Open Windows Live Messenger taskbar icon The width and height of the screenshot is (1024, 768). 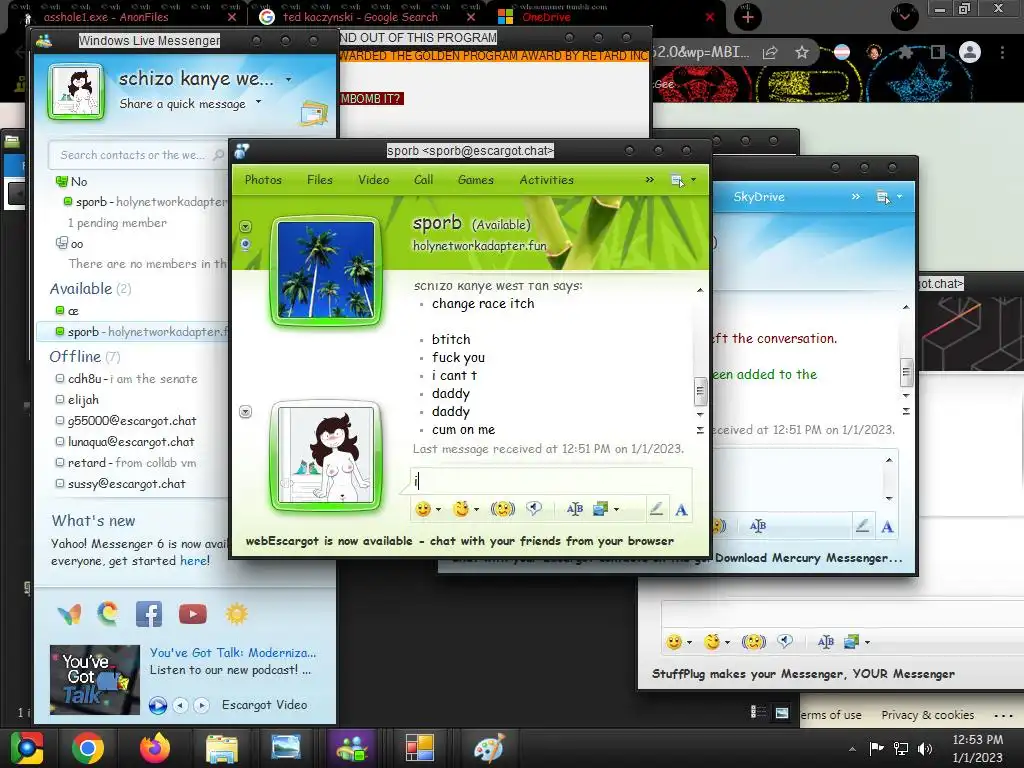352,748
